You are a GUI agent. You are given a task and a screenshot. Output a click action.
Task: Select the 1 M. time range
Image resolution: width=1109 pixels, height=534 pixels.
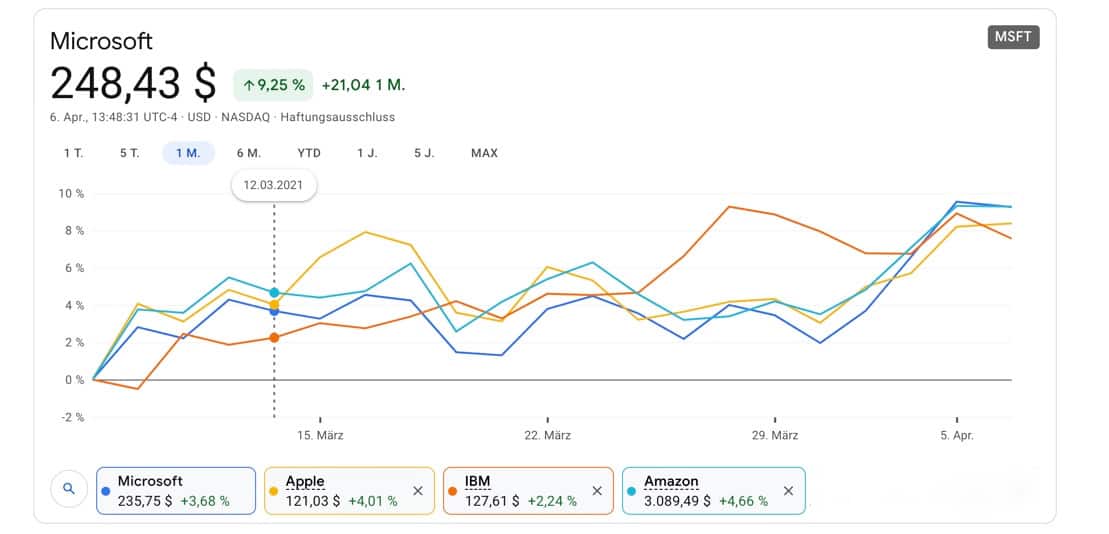pos(188,153)
